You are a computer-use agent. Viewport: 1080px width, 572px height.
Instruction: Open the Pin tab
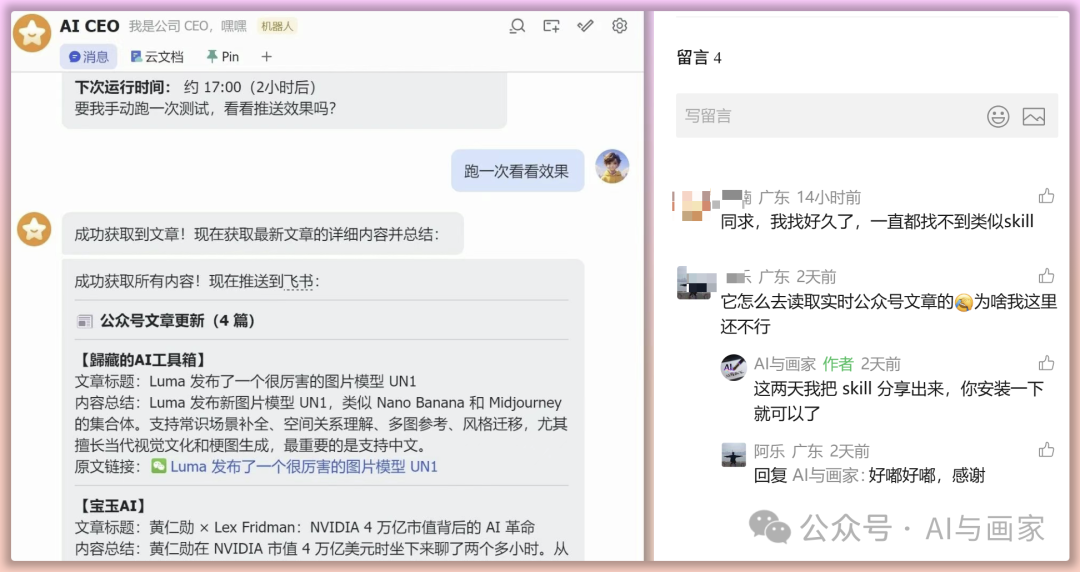tap(222, 57)
